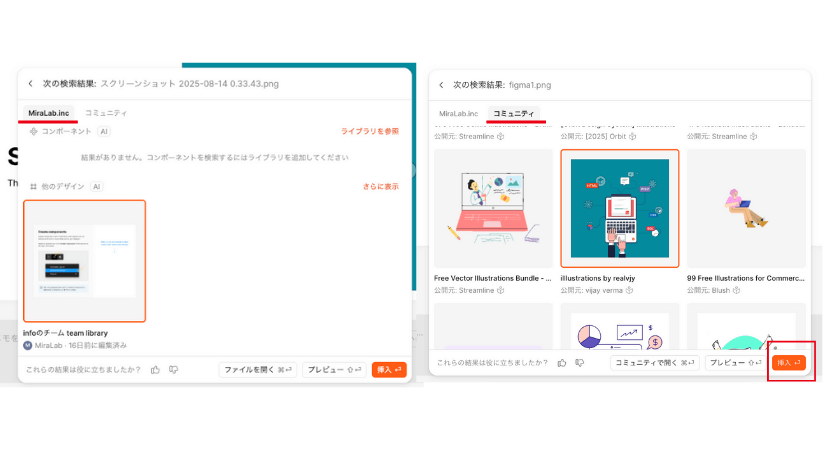Click Streamline publisher icon under Free Vector Bundle
This screenshot has height=450, width=830.
click(x=501, y=290)
